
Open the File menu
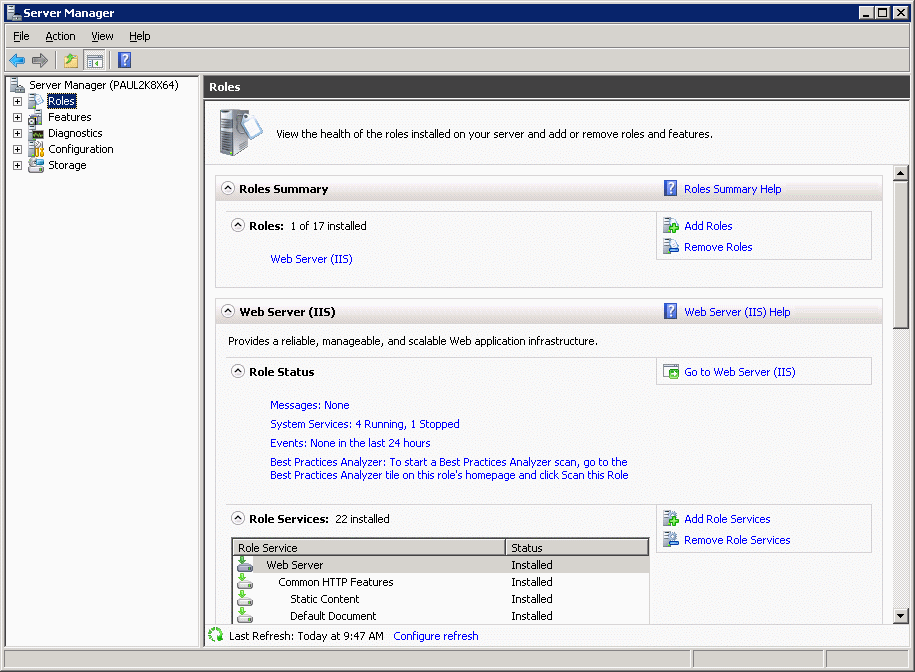21,36
